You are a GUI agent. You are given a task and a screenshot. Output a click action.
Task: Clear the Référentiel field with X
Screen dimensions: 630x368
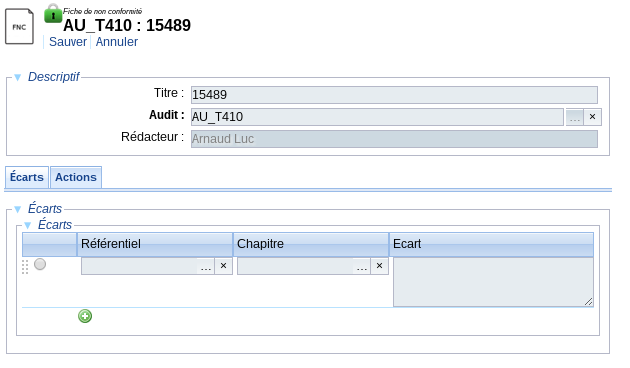(223, 266)
